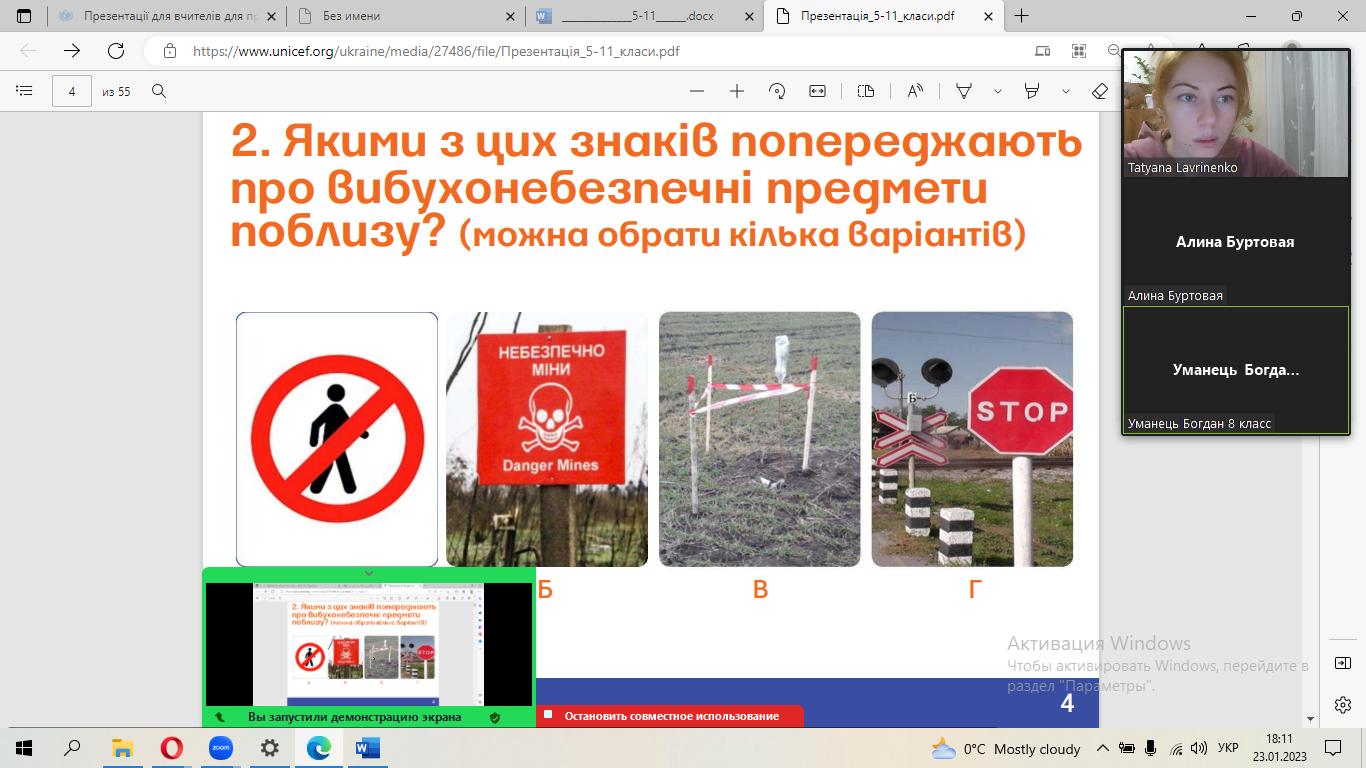
Task: Select Уманець Богдан participant tile
Action: click(x=1236, y=370)
